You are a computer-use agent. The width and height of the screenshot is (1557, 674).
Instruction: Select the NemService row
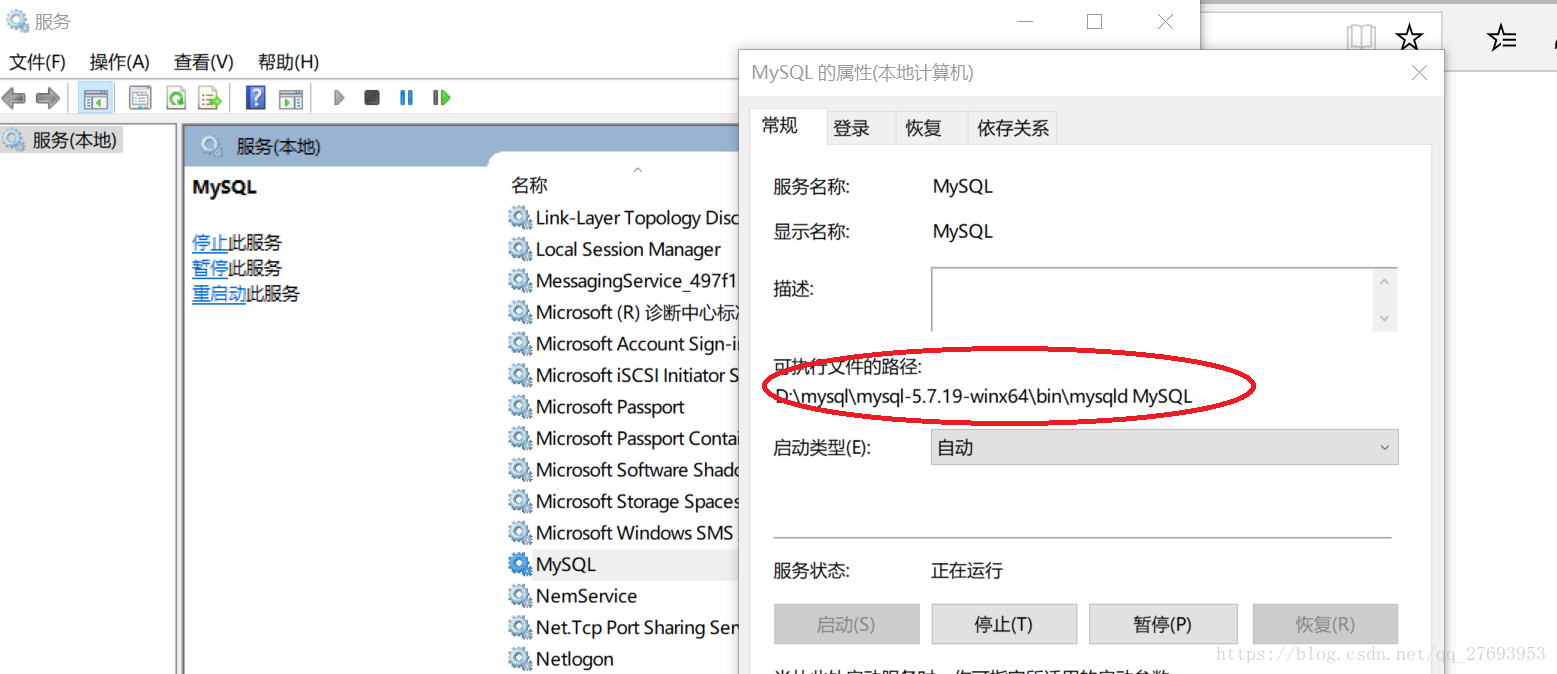click(622, 595)
